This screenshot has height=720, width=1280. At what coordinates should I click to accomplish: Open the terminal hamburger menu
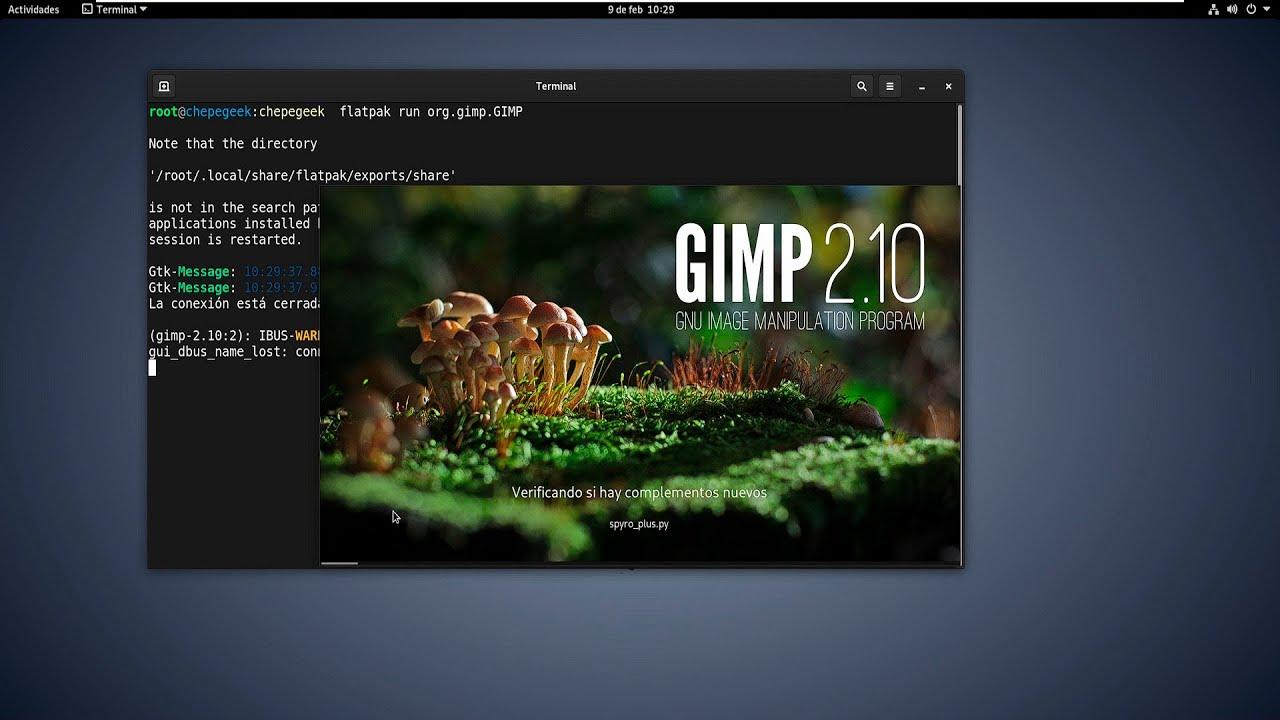tap(889, 86)
